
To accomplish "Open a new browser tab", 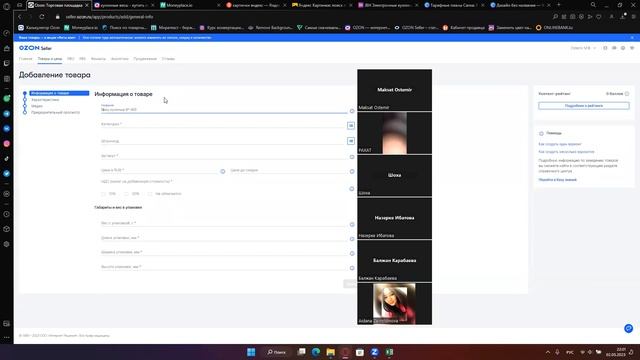I will coord(558,5).
